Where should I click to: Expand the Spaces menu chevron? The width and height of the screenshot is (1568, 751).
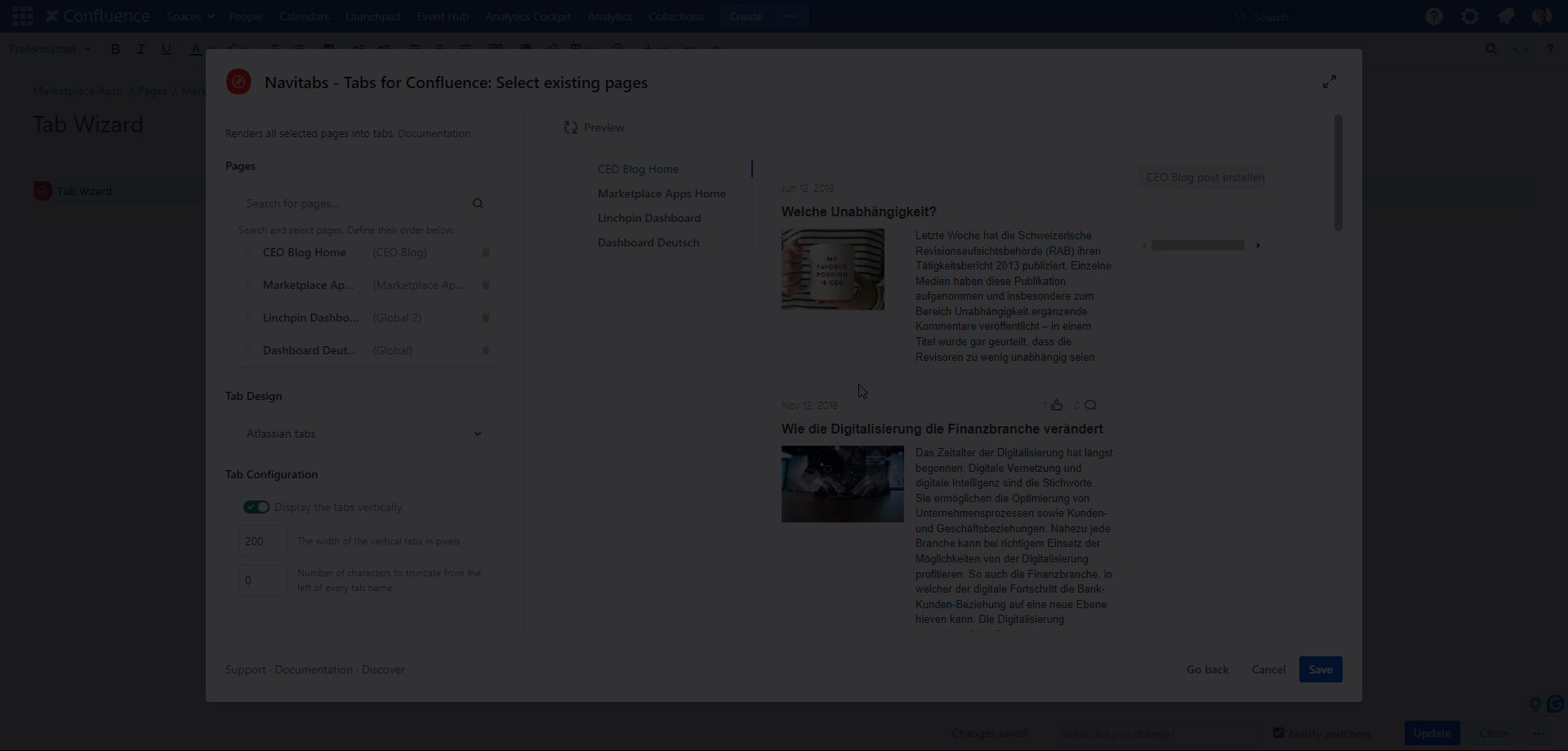tap(211, 16)
